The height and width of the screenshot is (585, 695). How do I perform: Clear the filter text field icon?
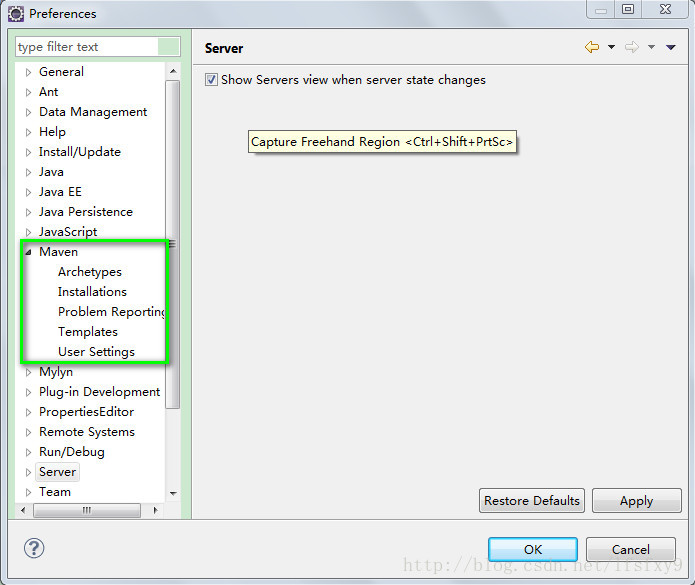pos(169,47)
